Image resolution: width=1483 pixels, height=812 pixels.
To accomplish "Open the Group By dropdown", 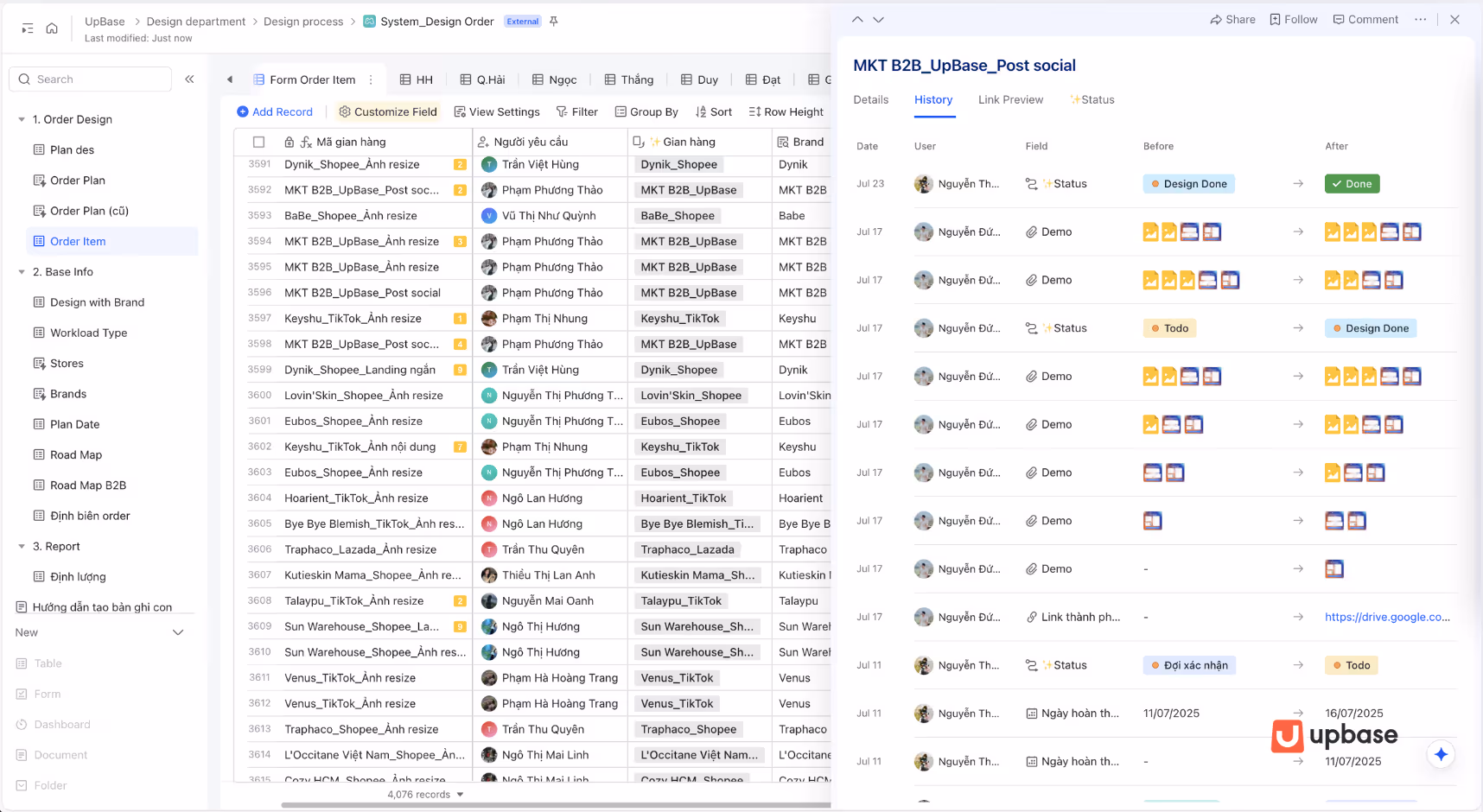I will click(x=646, y=112).
